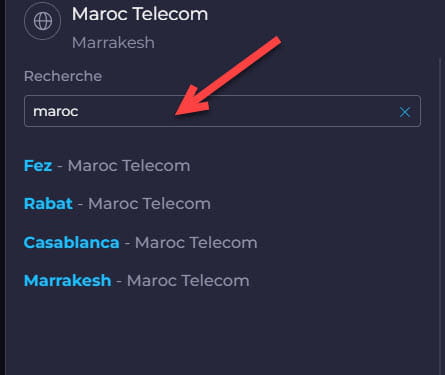Image resolution: width=445 pixels, height=375 pixels.
Task: Click 'Maroc Telecom' text in Marrakesh row
Action: click(188, 280)
